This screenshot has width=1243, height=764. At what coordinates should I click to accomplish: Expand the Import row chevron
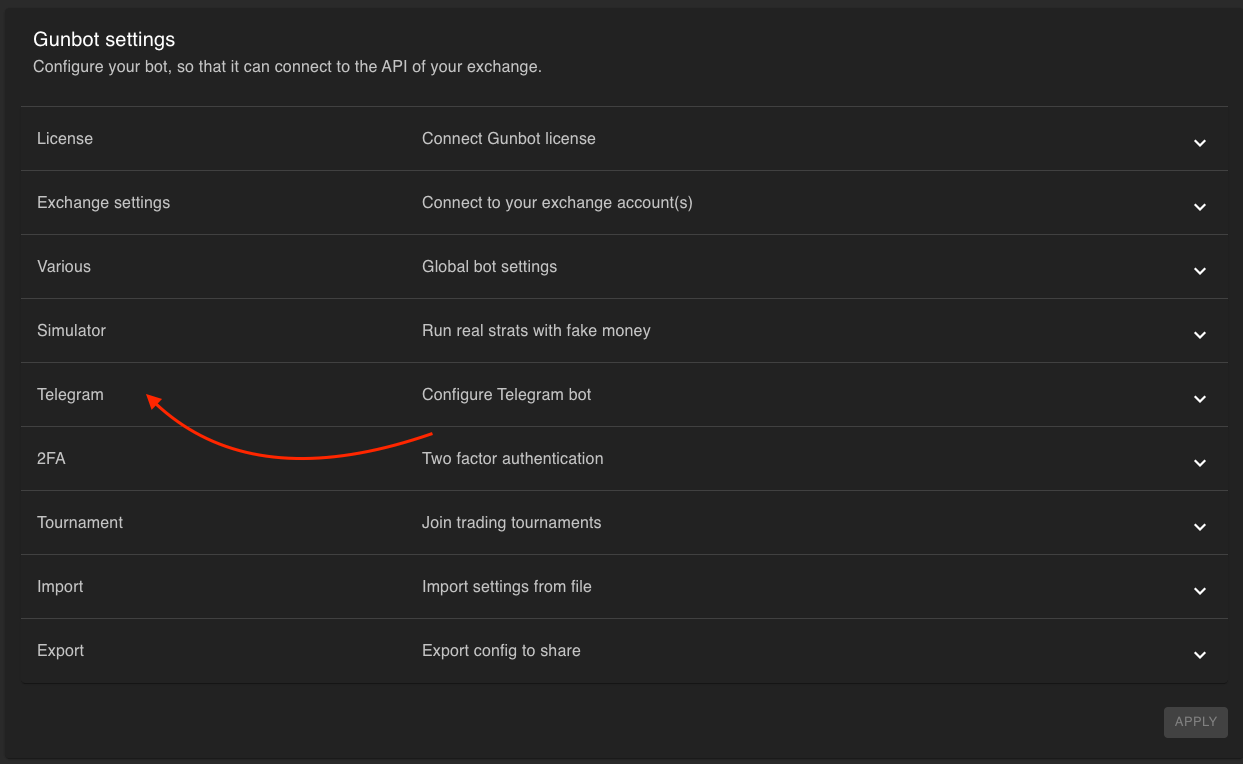(1200, 591)
